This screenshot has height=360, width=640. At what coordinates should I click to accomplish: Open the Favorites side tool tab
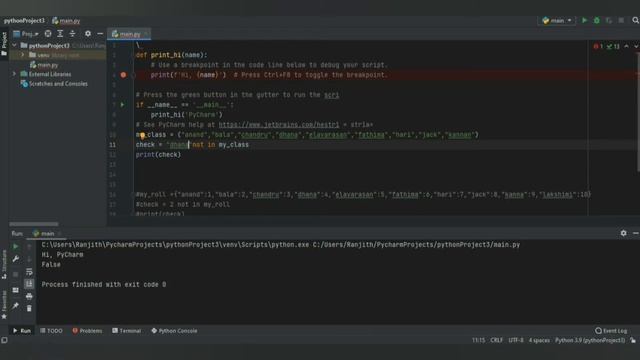[4, 304]
